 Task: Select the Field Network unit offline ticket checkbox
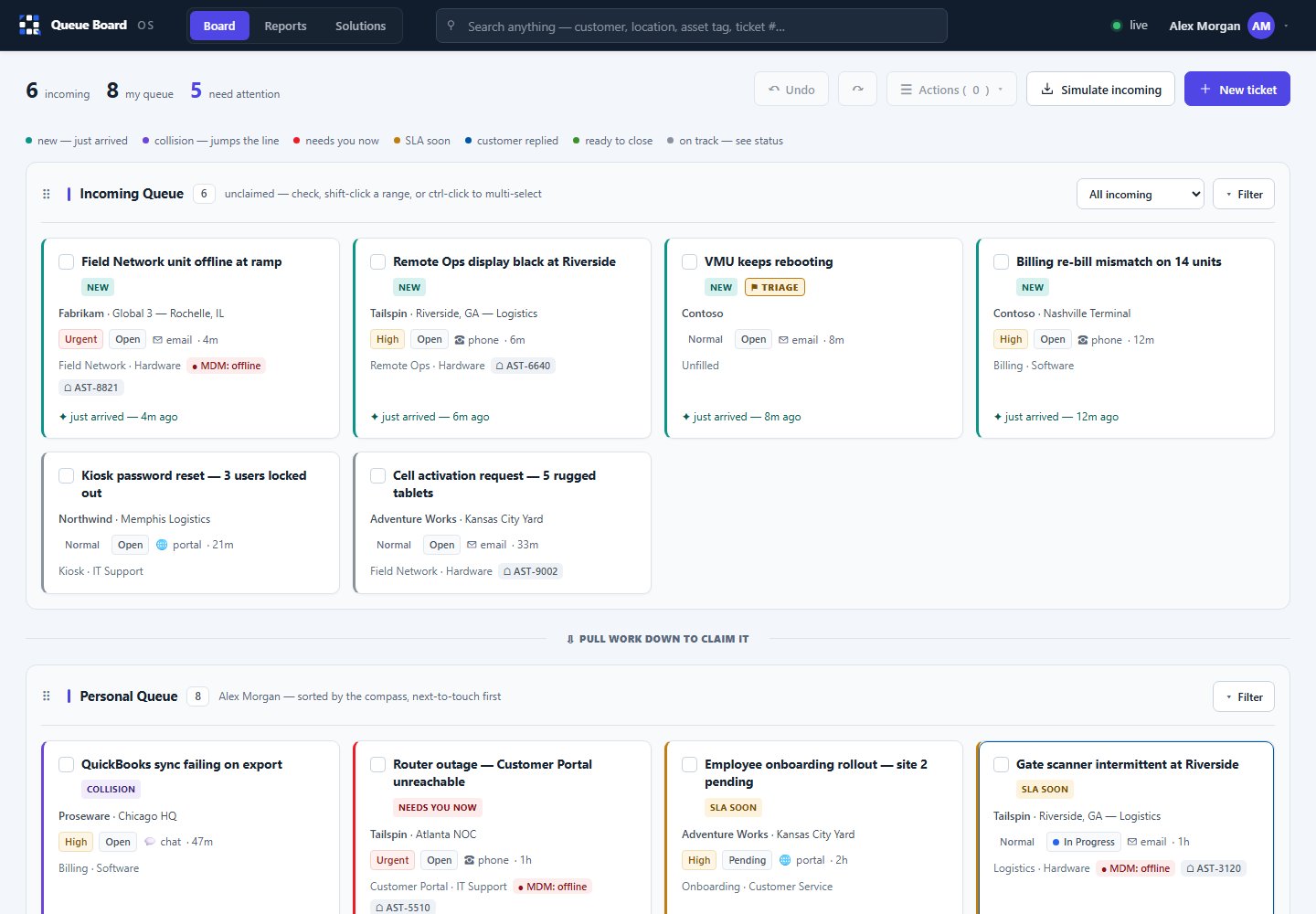67,261
